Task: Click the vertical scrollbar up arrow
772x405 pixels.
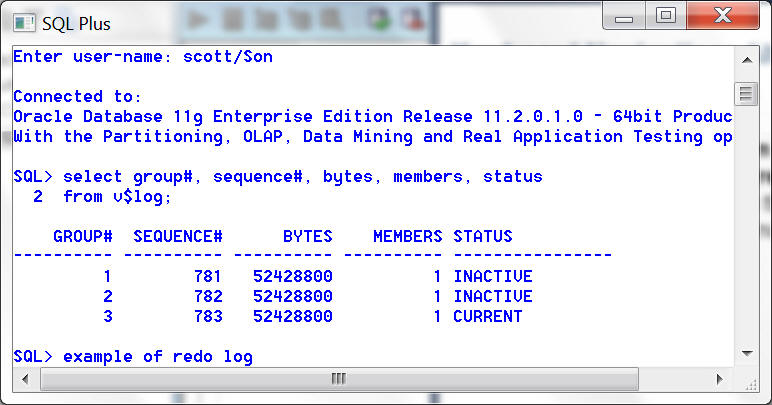Action: 746,60
